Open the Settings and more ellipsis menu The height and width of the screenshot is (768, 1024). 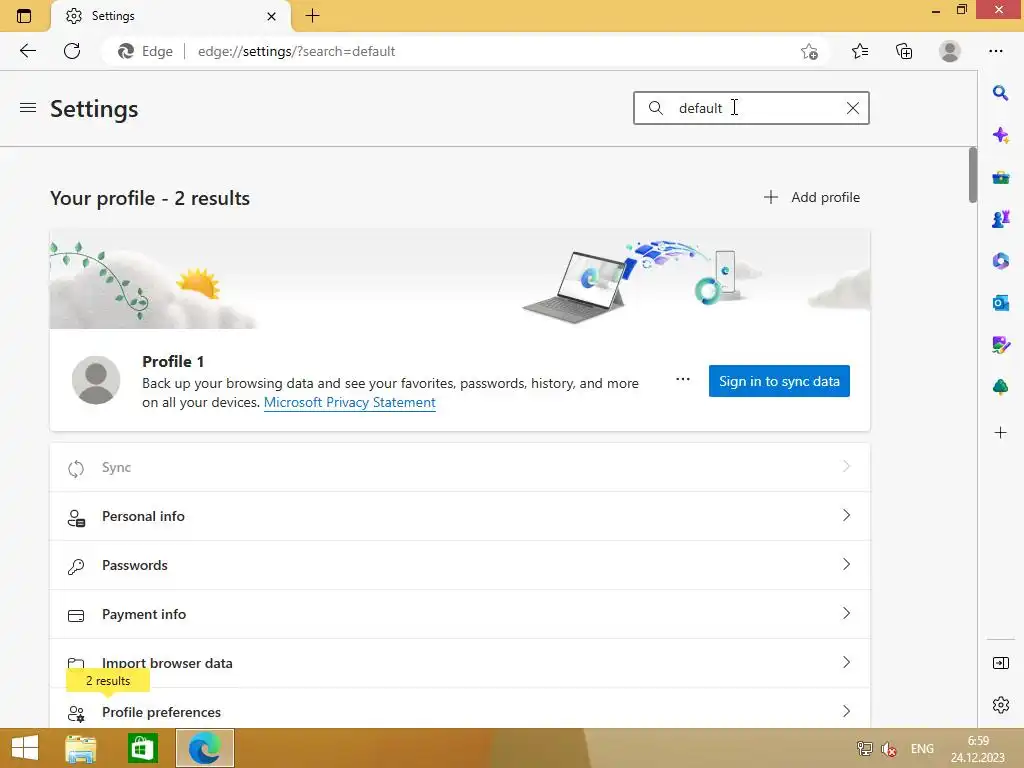(x=995, y=51)
